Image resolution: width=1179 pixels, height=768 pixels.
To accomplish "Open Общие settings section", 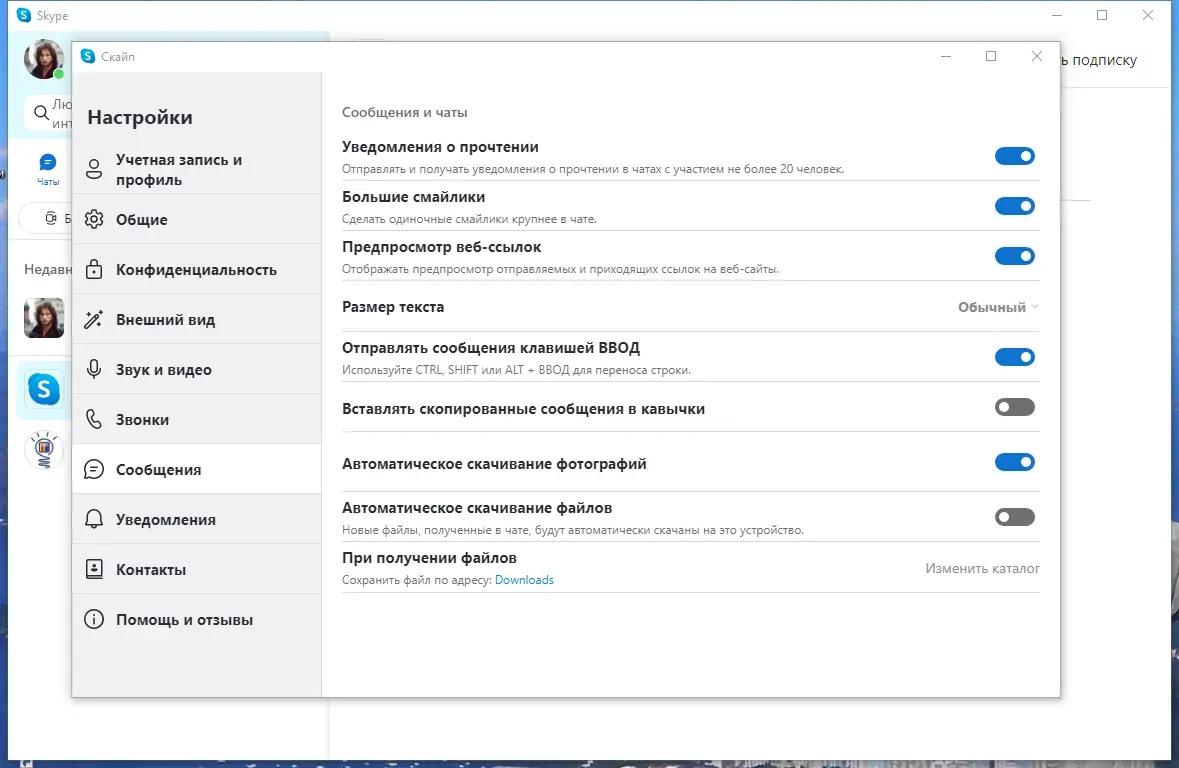I will (x=197, y=219).
